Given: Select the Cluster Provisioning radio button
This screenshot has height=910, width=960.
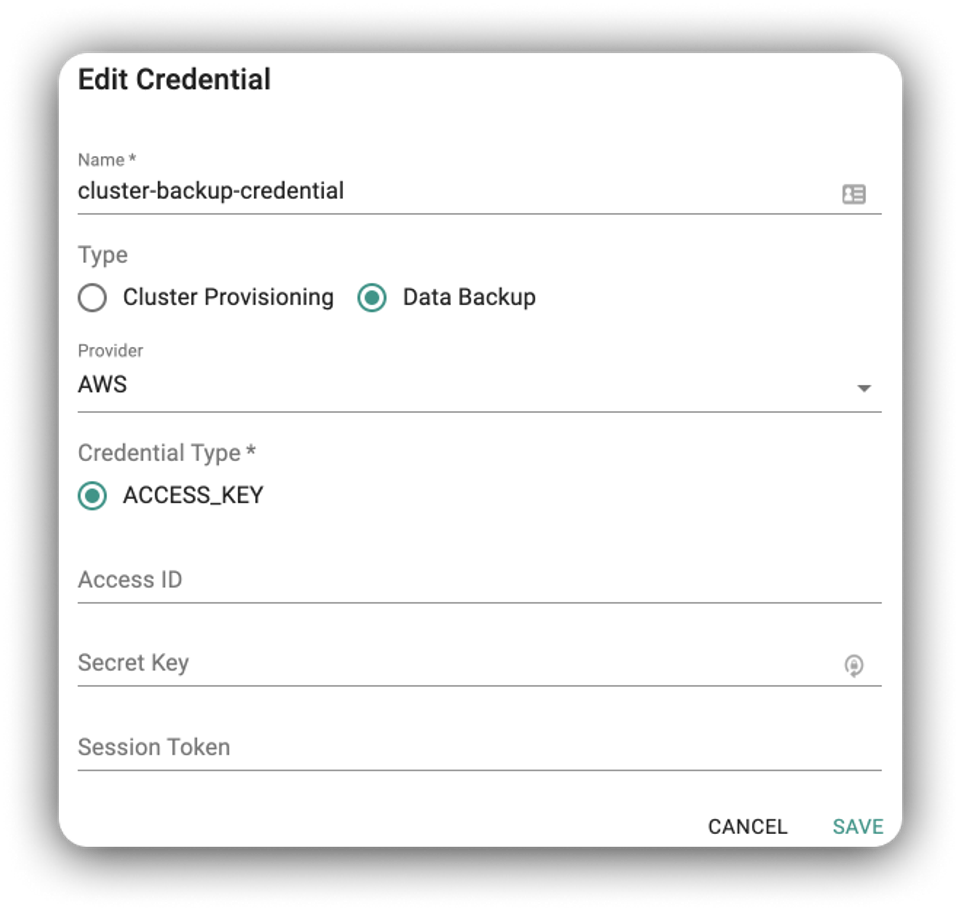Looking at the screenshot, I should 92,298.
